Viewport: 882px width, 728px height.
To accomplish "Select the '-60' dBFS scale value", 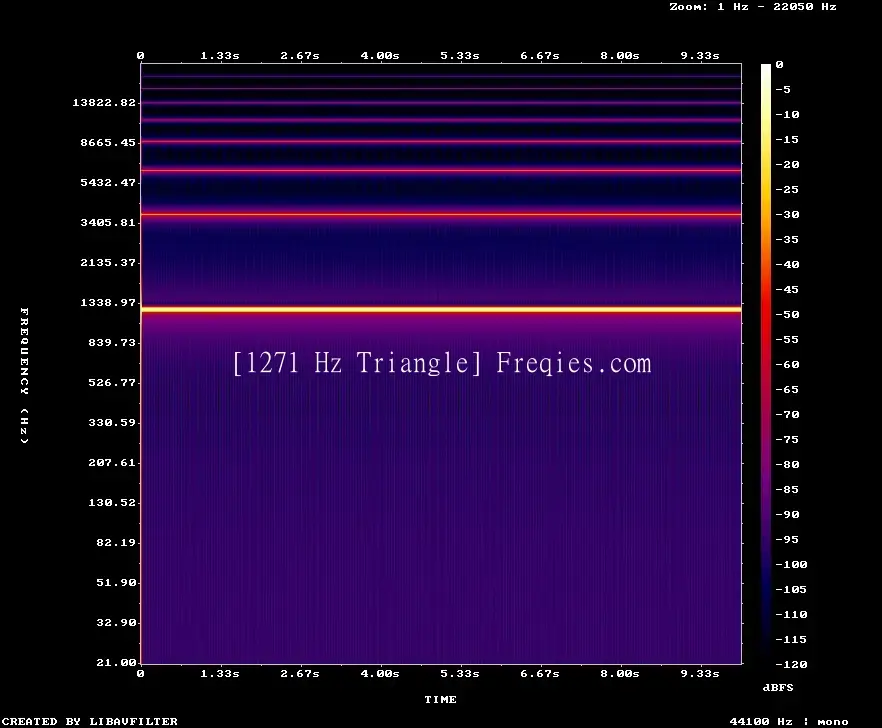I will [x=787, y=365].
